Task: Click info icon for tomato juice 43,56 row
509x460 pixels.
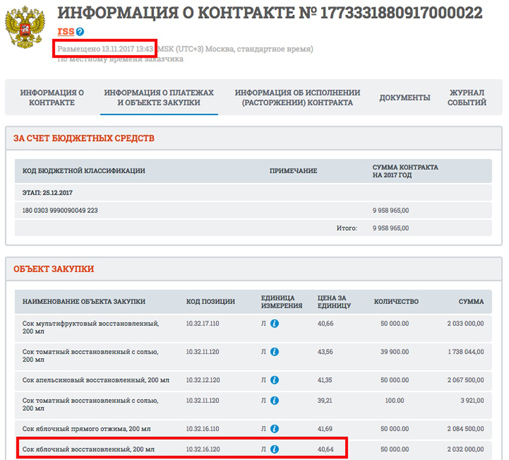Action: click(x=274, y=352)
